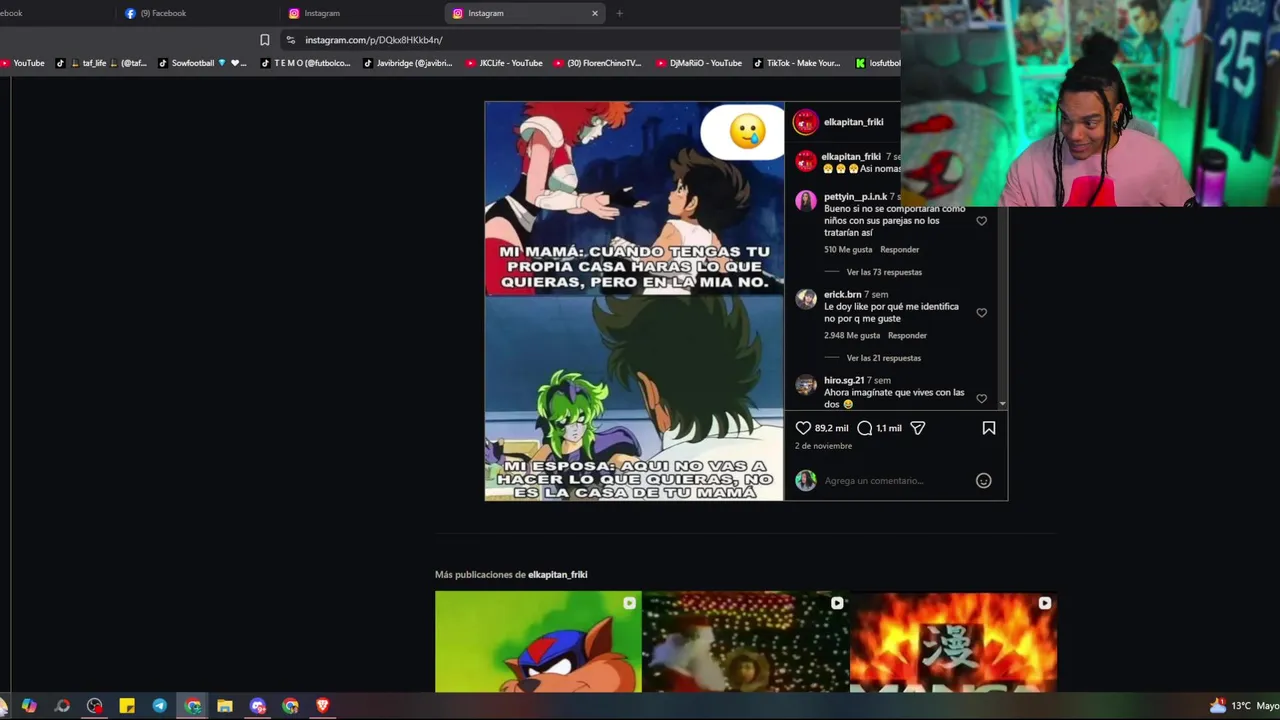Bookmark this page in the address bar
1280x720 pixels.
coord(265,40)
